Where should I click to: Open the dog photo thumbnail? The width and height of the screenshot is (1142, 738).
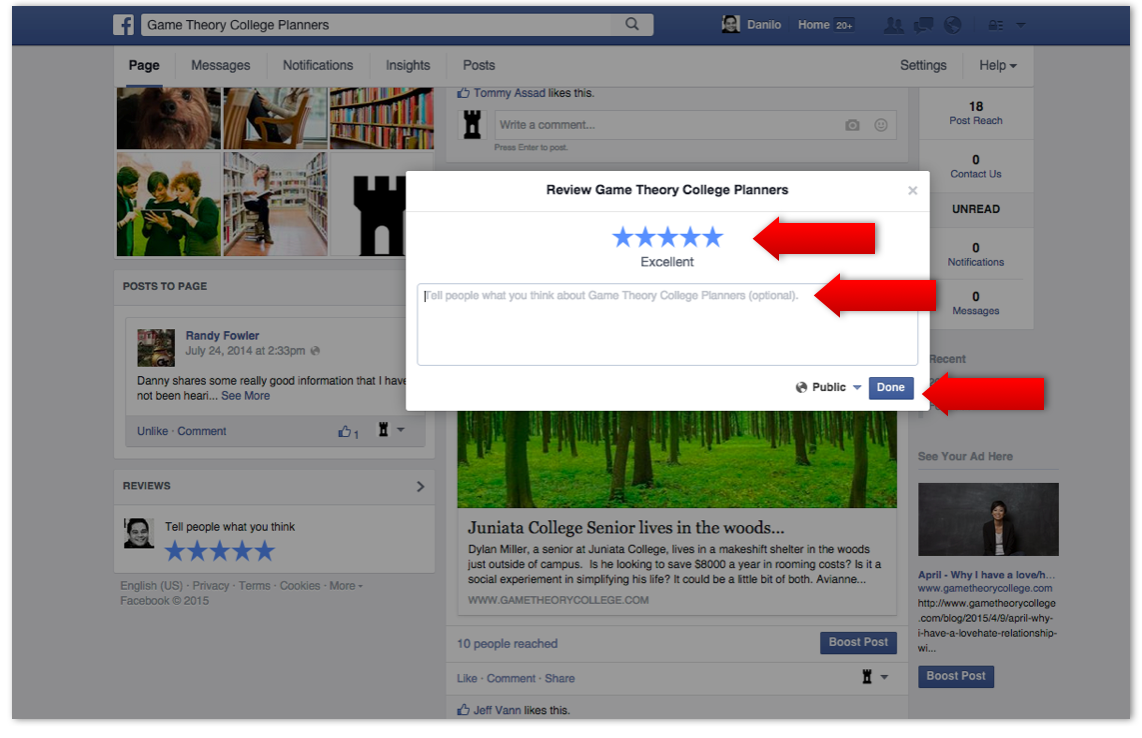(168, 118)
